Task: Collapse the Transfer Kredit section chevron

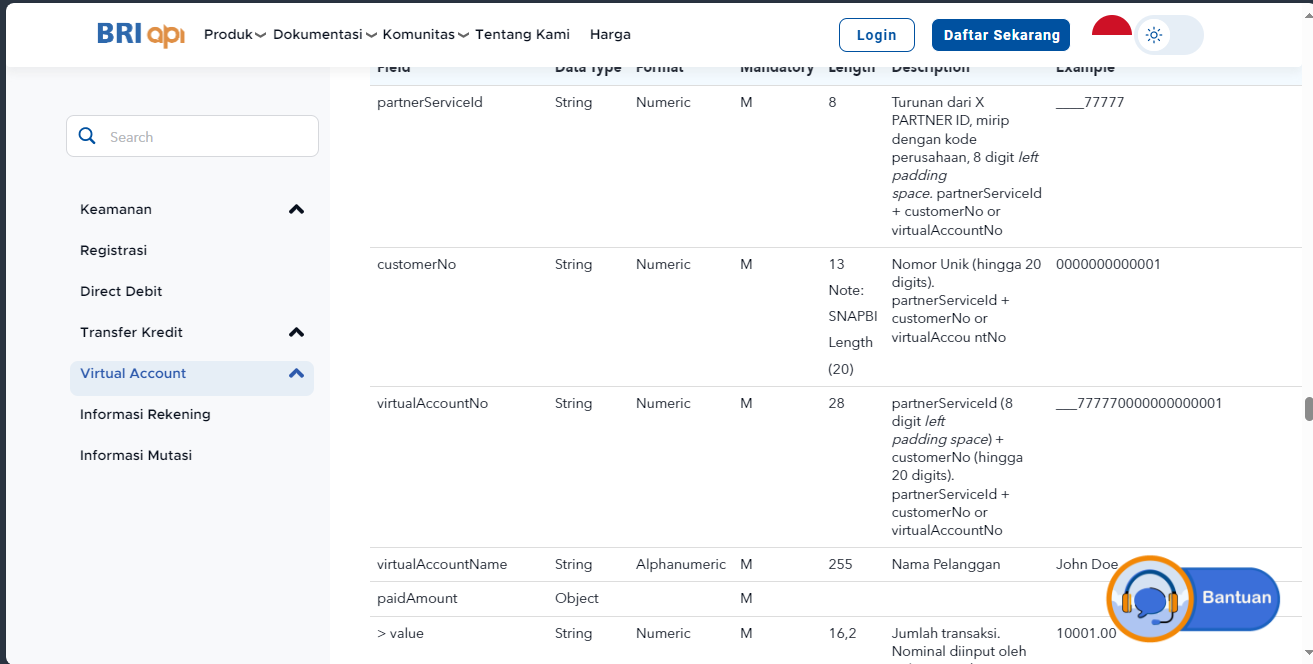Action: click(296, 332)
